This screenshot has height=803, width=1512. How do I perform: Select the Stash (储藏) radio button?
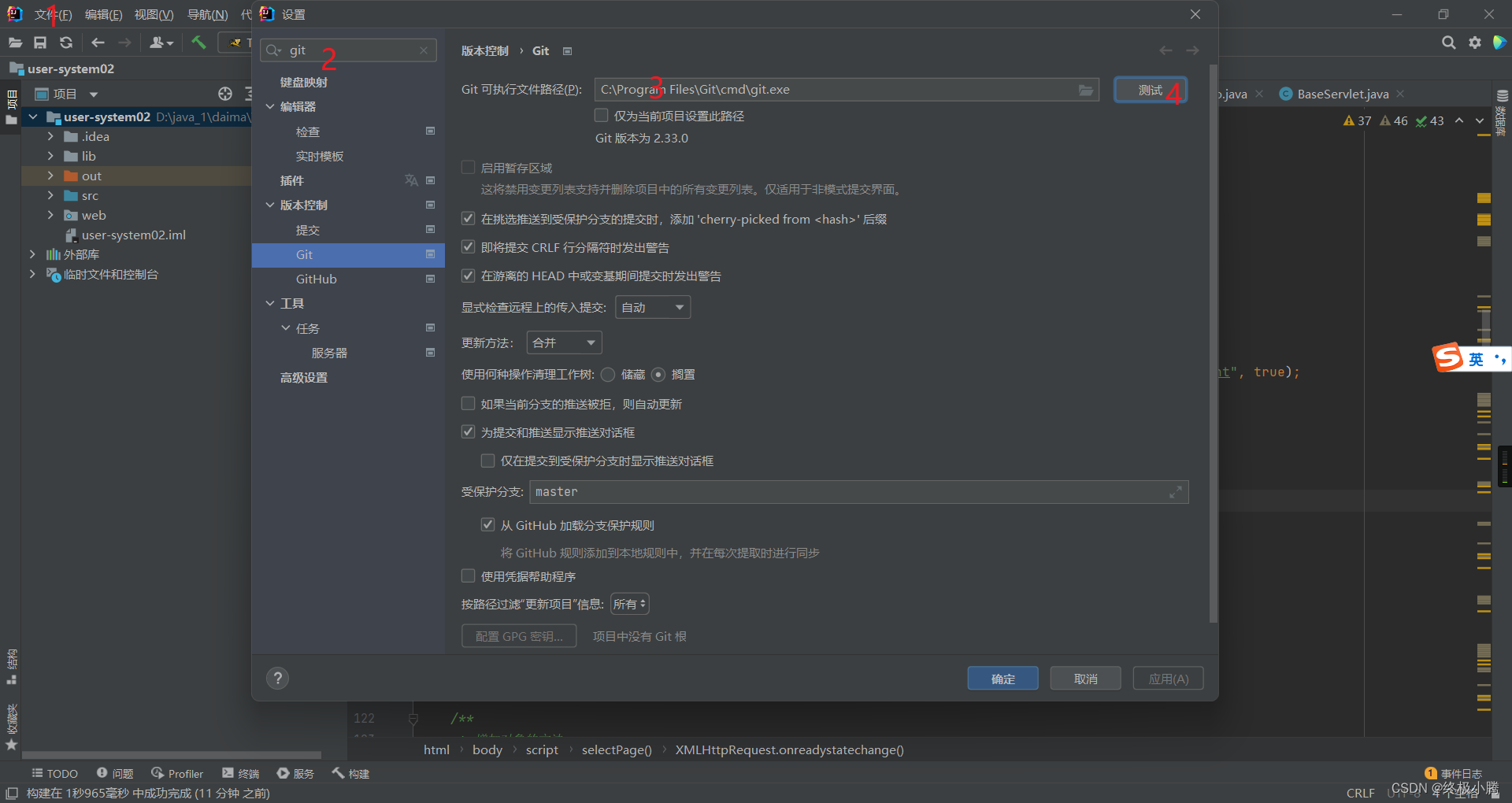click(x=608, y=375)
